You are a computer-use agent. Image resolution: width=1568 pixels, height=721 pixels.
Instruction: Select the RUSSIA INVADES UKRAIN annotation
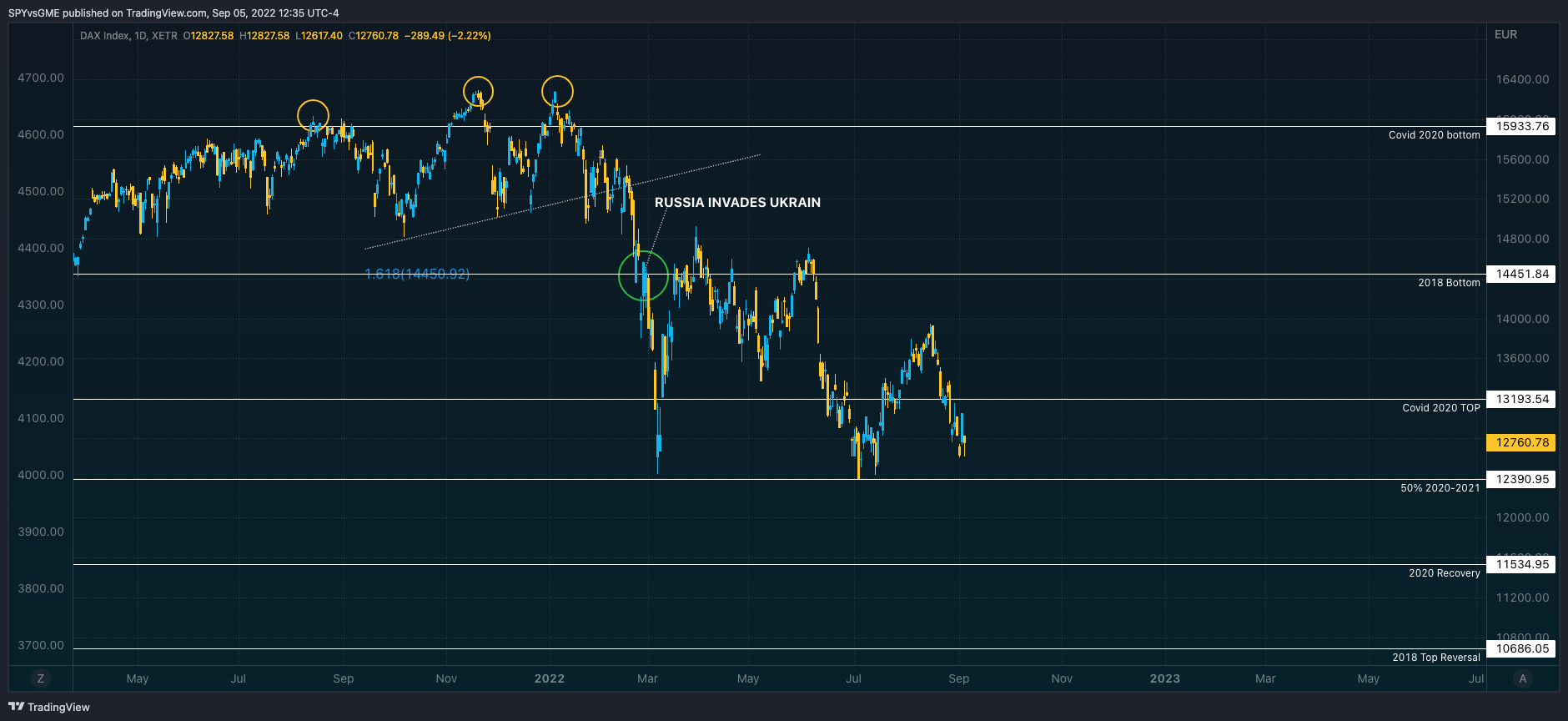(x=737, y=202)
